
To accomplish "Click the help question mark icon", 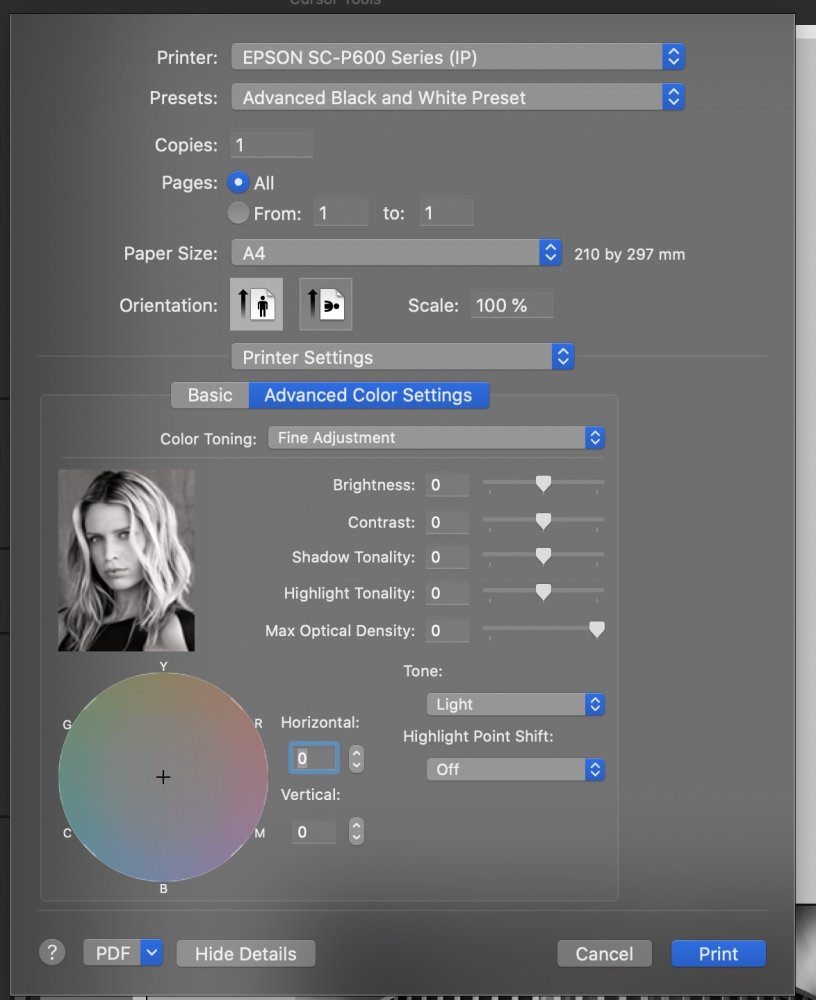I will click(52, 953).
